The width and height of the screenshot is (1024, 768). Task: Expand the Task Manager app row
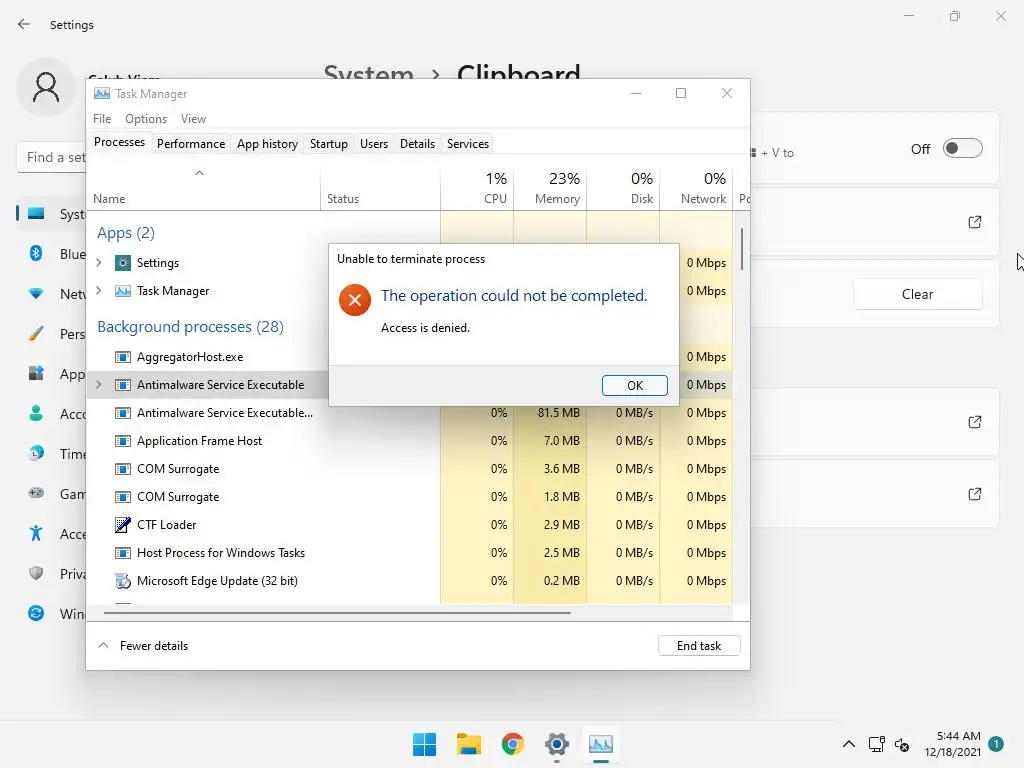click(99, 291)
